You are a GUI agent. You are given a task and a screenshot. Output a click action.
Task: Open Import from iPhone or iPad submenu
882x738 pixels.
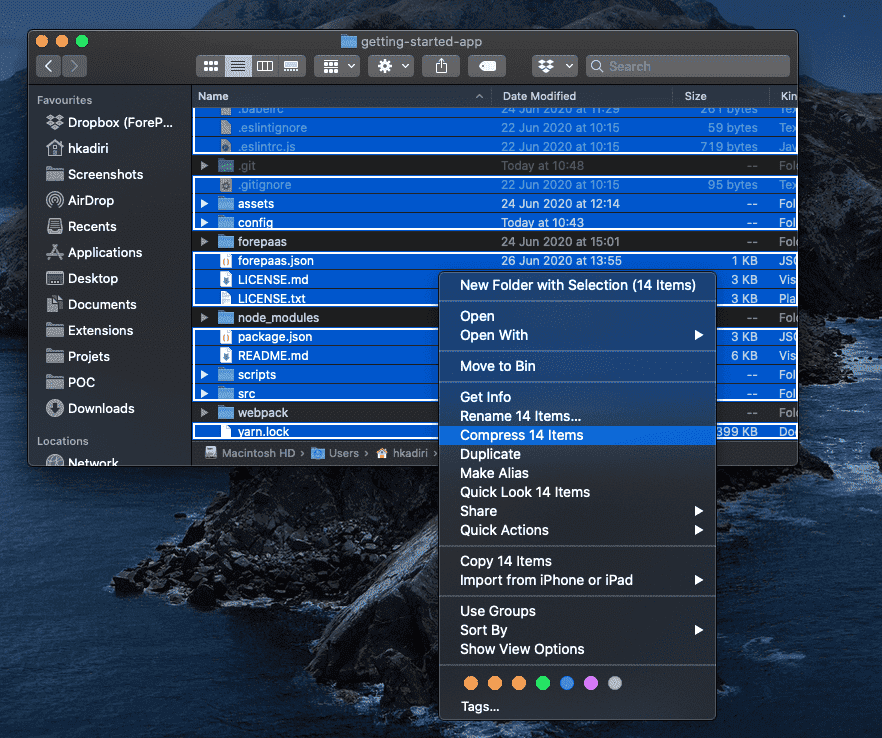tap(577, 580)
